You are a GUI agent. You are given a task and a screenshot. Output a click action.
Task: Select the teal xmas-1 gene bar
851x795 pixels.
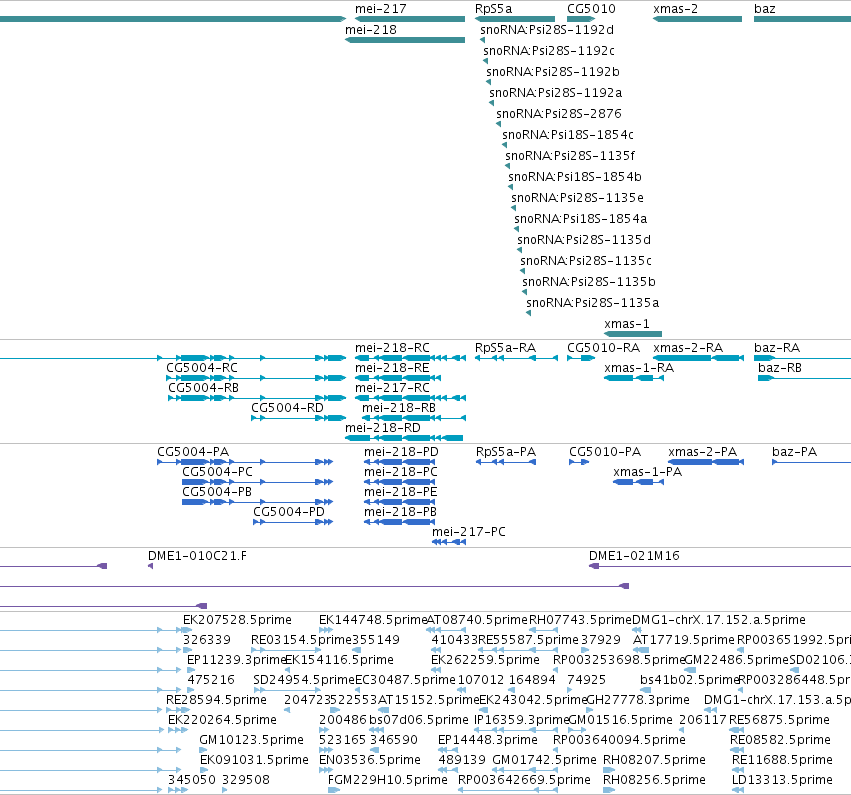[x=633, y=334]
